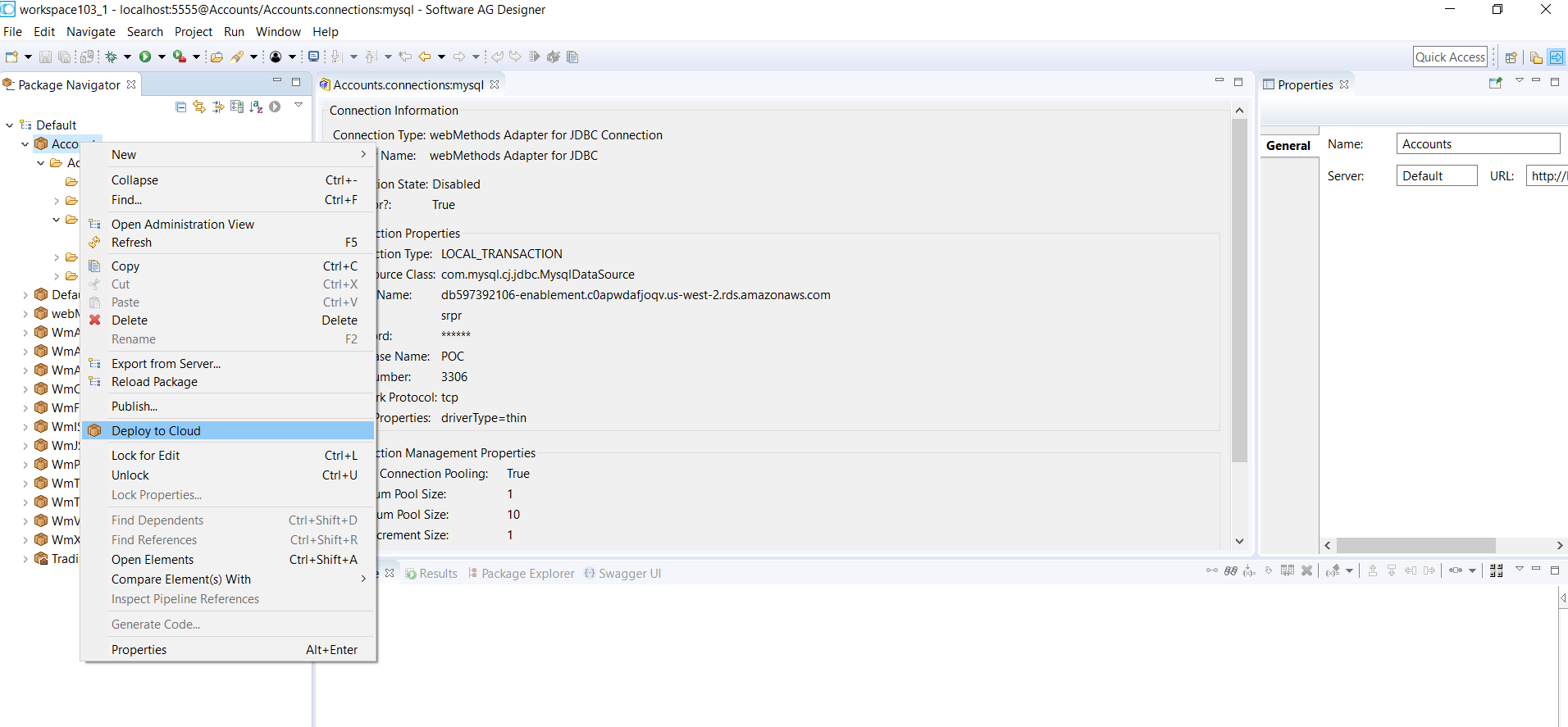1568x727 pixels.
Task: Open the Back history dropdown arrow
Action: [x=441, y=57]
